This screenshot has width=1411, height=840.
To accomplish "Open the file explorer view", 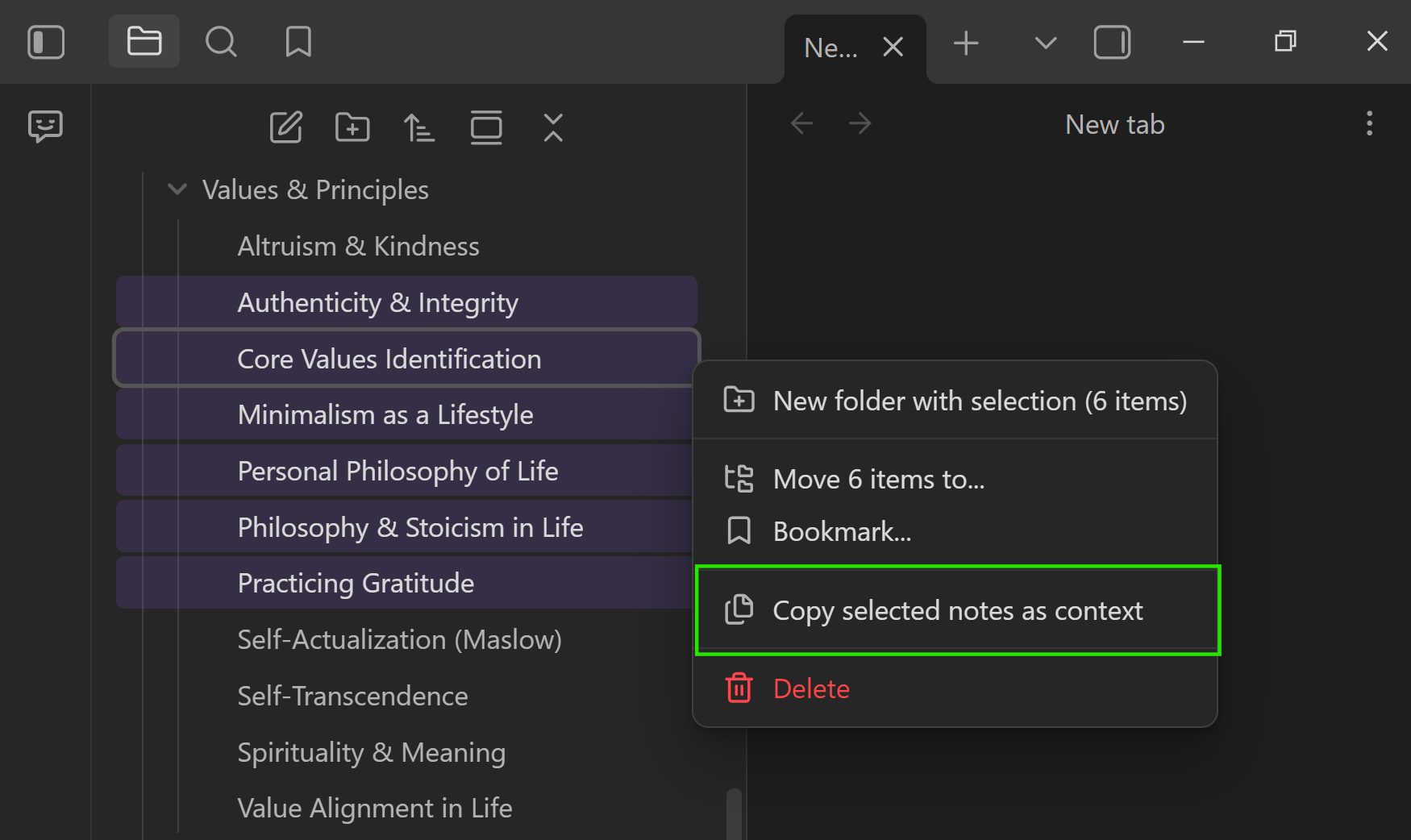I will [x=144, y=42].
